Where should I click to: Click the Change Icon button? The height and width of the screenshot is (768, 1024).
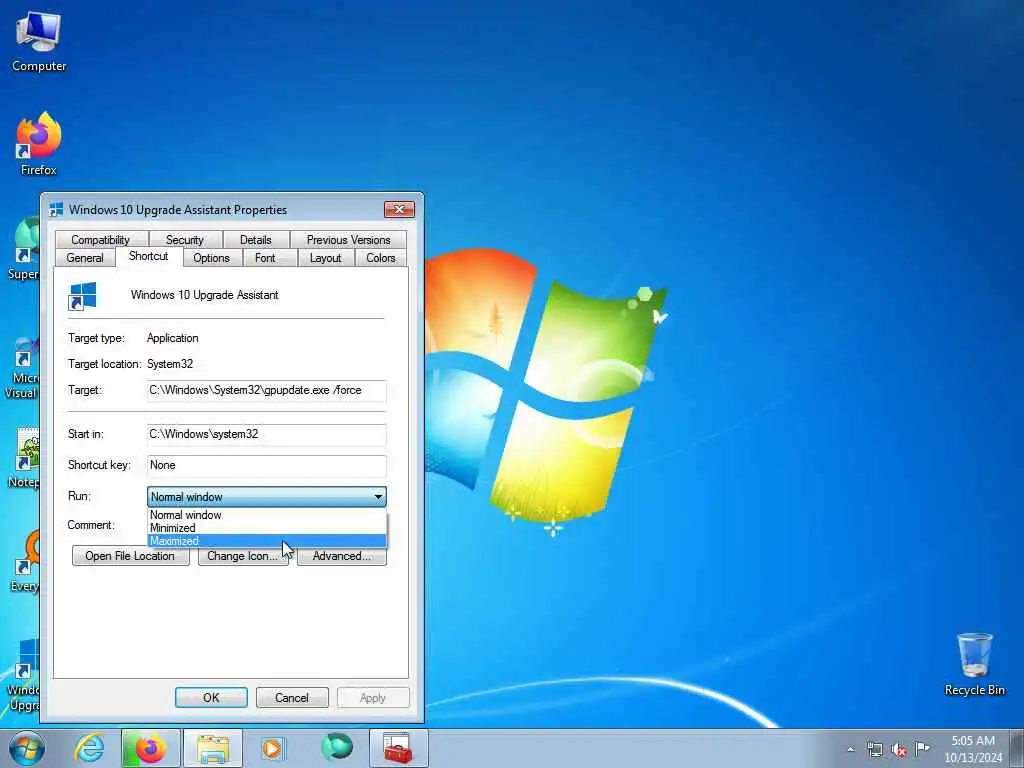[243, 556]
